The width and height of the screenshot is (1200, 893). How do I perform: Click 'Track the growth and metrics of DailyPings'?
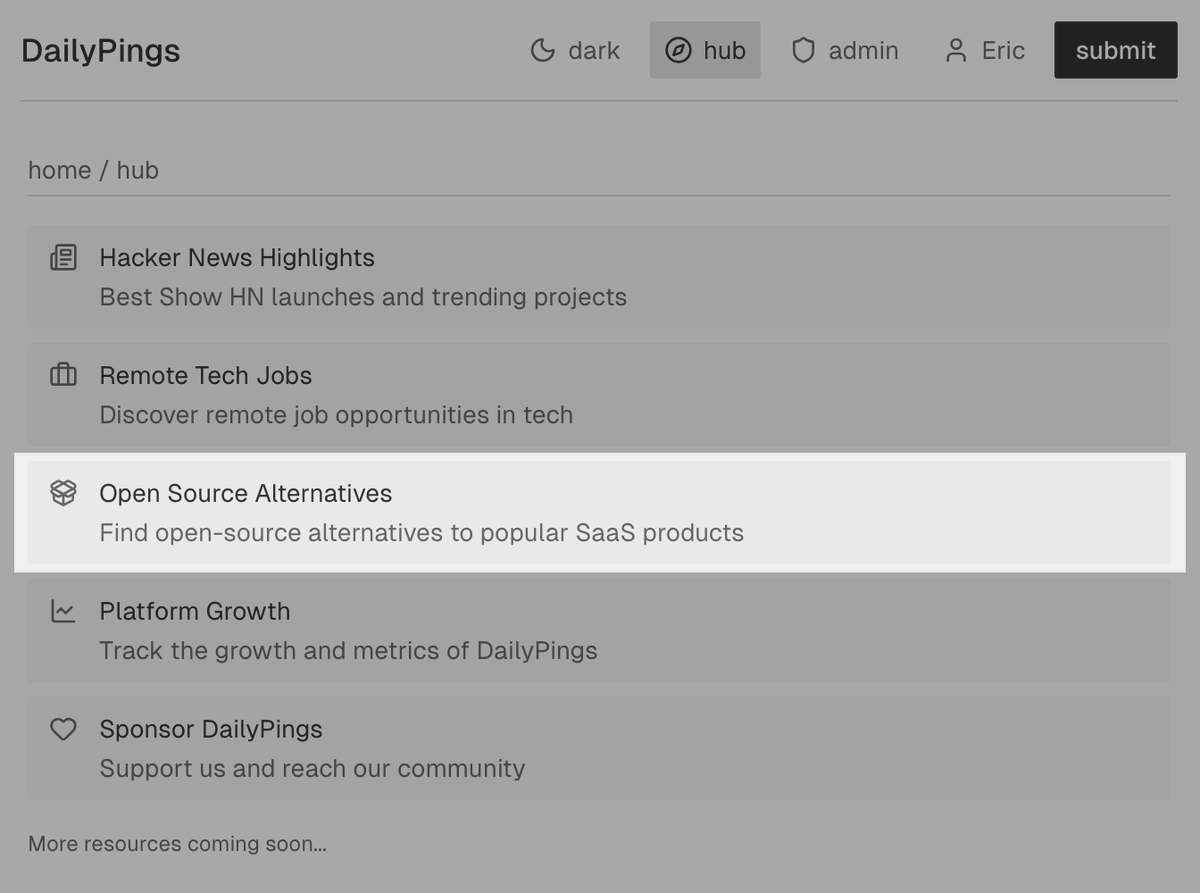(348, 651)
